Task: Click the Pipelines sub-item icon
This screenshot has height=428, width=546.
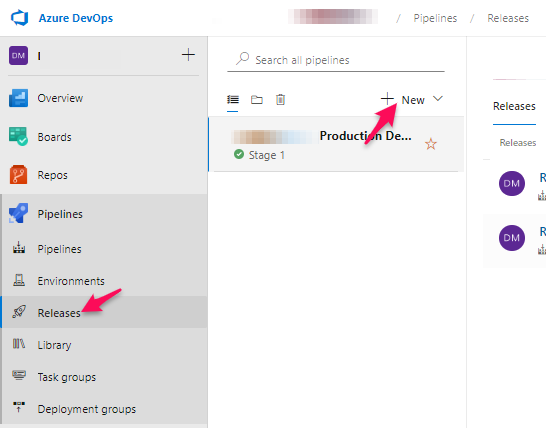Action: (19, 248)
